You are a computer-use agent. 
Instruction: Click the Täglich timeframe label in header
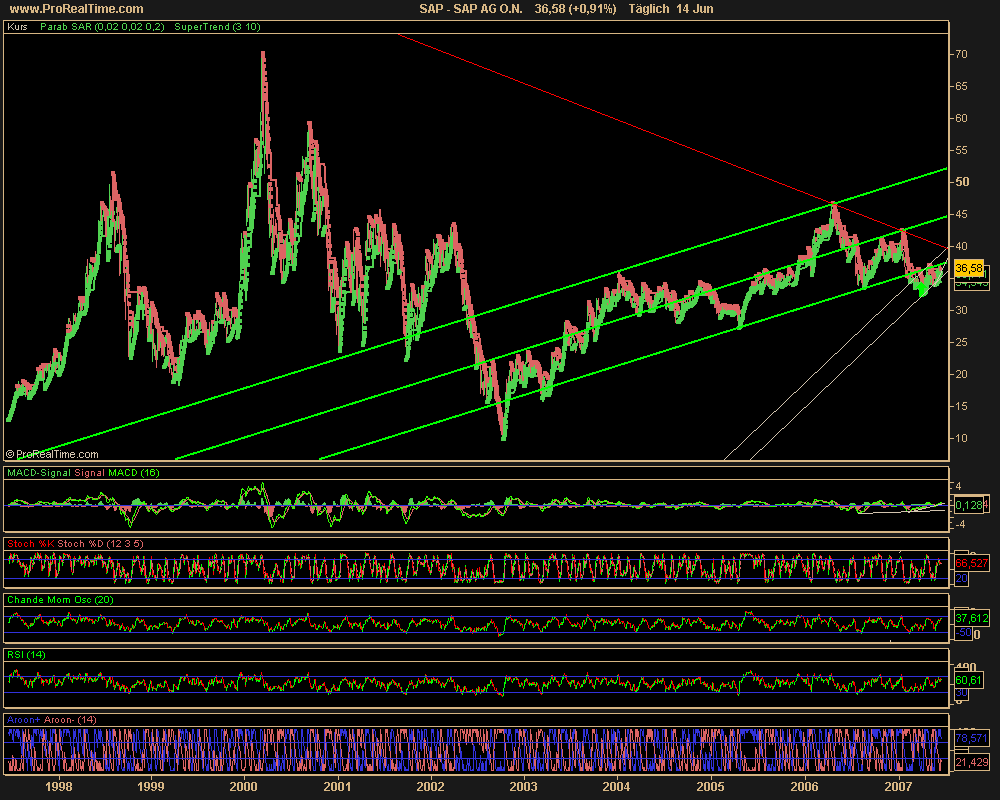tap(650, 9)
